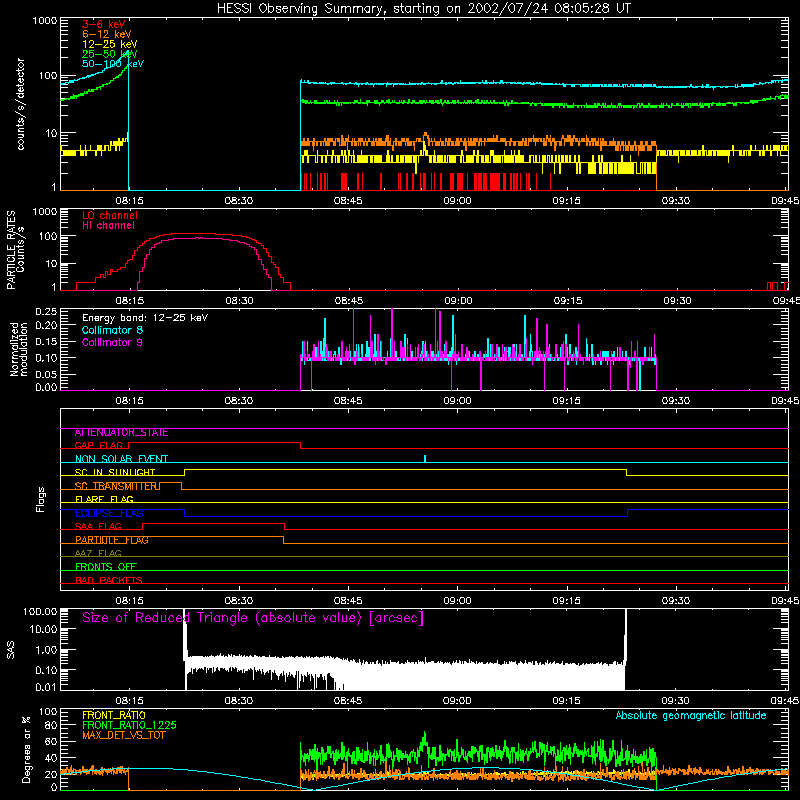Select the Collimator 9 legend label
The width and height of the screenshot is (800, 800).
point(112,342)
